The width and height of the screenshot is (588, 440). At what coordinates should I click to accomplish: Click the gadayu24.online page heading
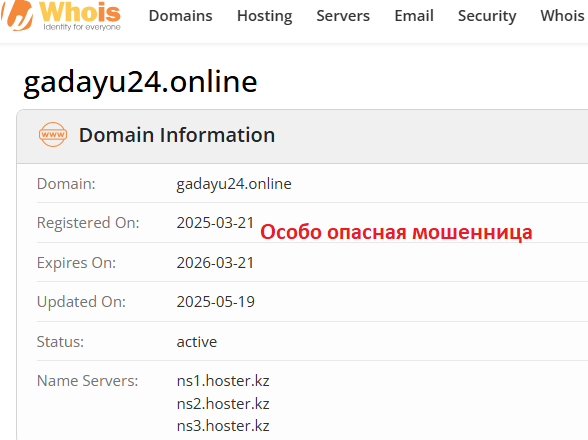click(x=140, y=82)
